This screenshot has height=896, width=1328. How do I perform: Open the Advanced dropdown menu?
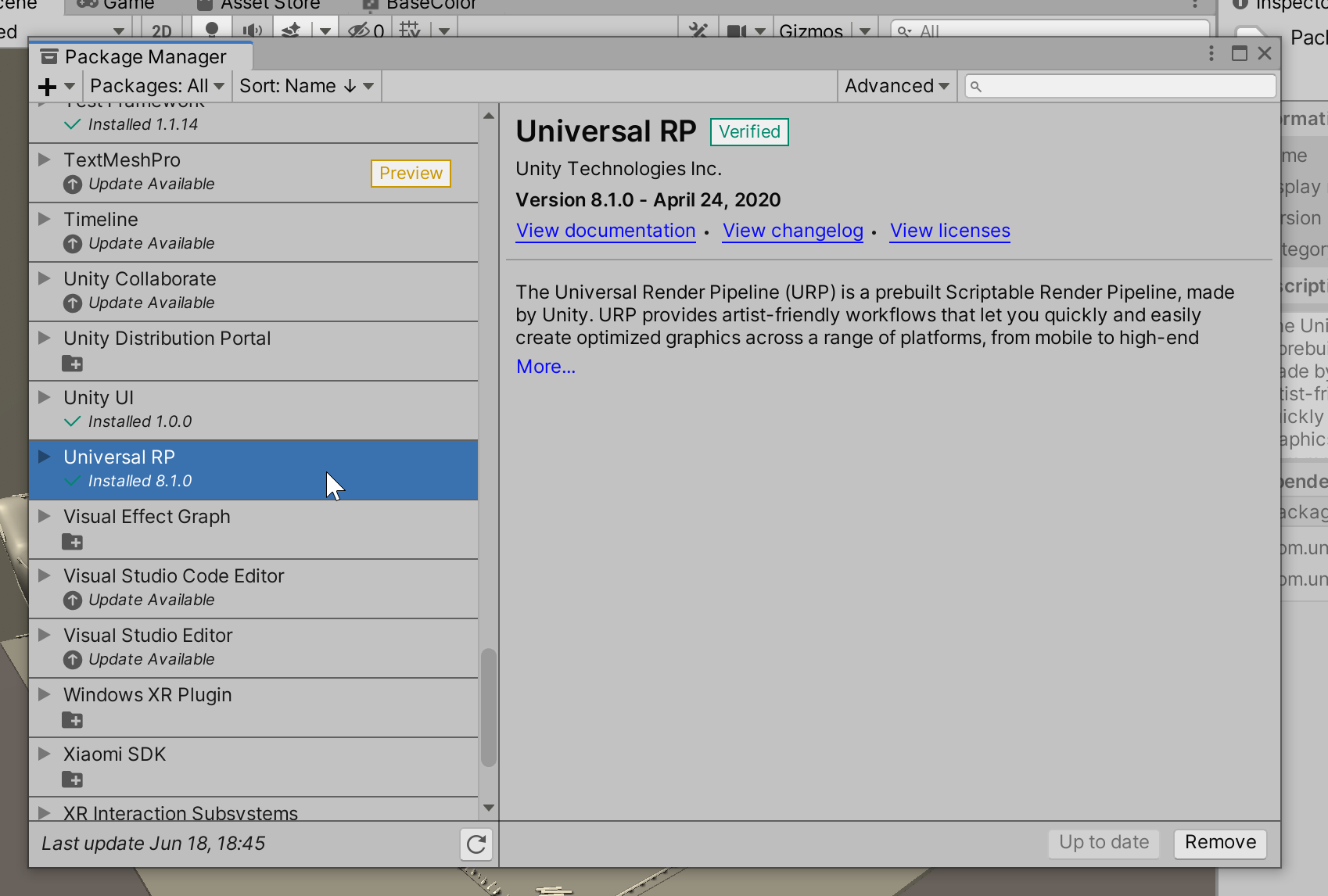pyautogui.click(x=897, y=86)
